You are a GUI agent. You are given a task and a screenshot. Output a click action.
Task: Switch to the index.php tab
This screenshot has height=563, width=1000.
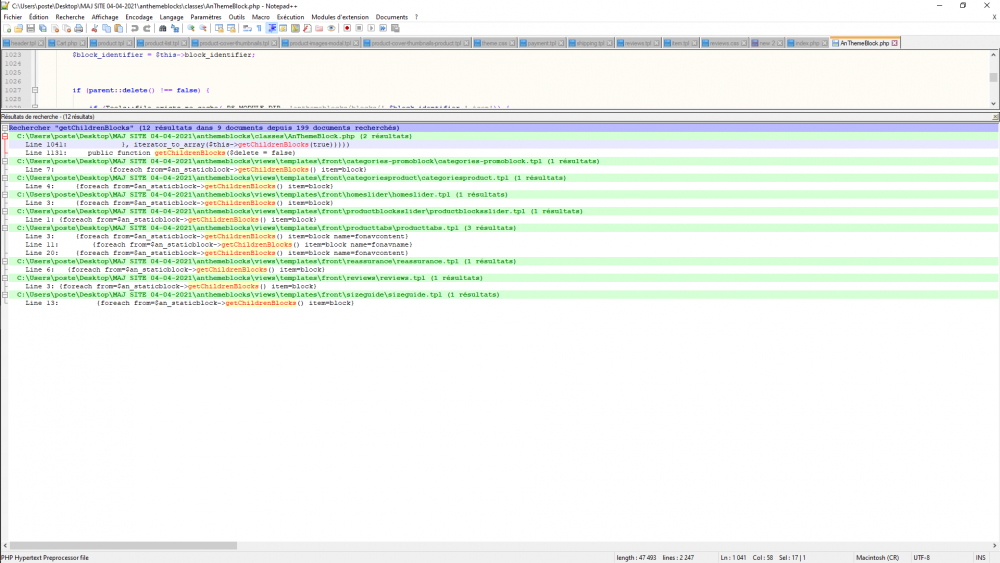click(x=806, y=44)
